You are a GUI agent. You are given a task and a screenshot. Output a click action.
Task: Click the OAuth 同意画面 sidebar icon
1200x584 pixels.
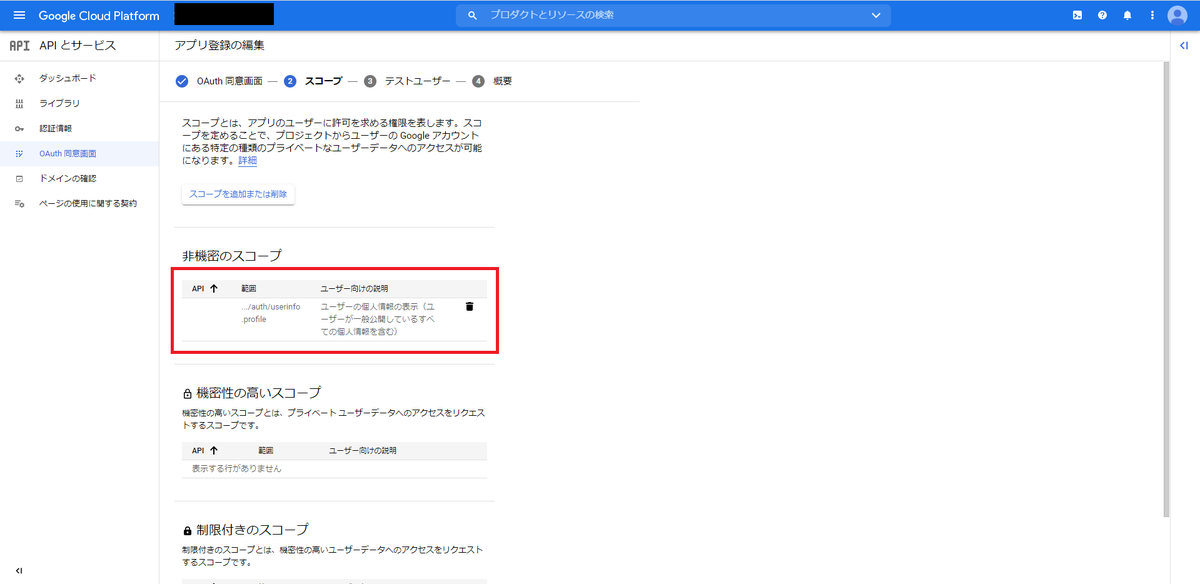(19, 153)
